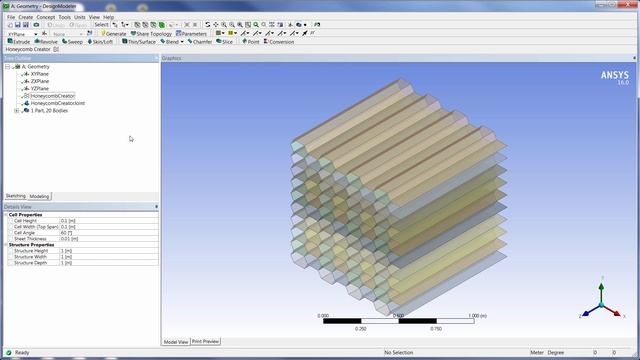Switch to the Print Preview tab
Image resolution: width=640 pixels, height=360 pixels.
point(205,341)
